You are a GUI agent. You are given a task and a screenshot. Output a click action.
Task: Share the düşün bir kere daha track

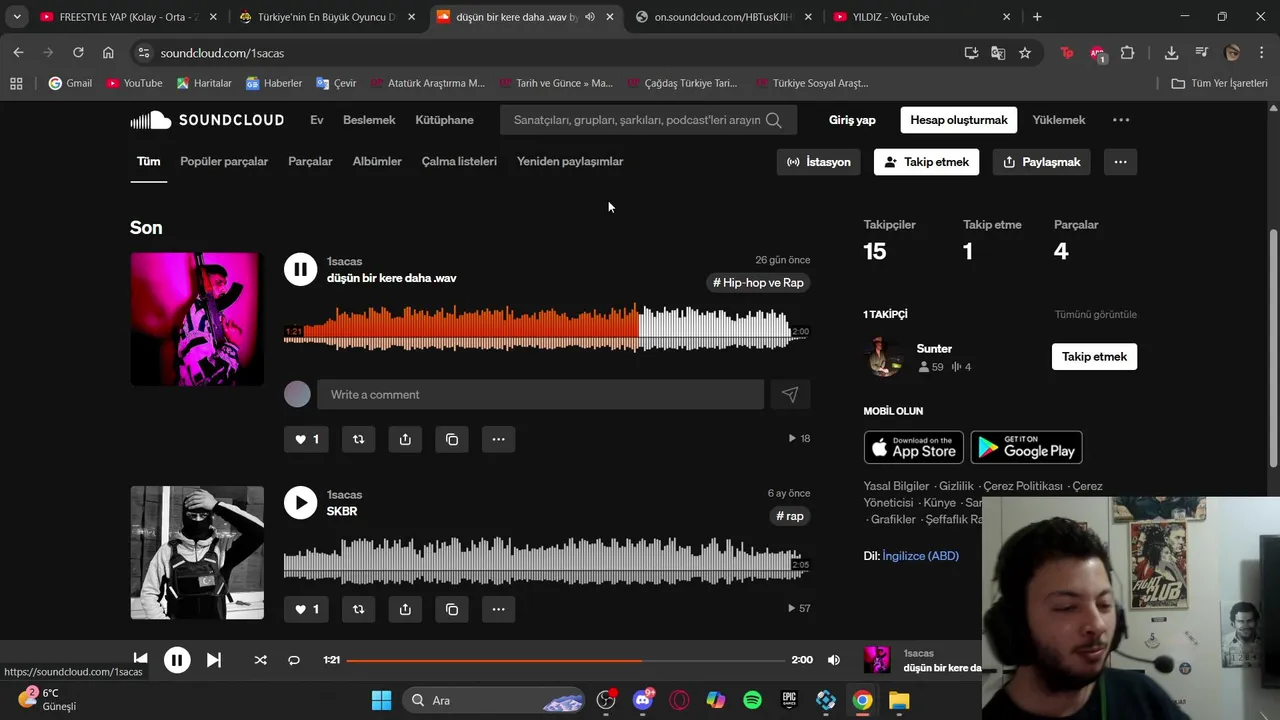pos(405,439)
